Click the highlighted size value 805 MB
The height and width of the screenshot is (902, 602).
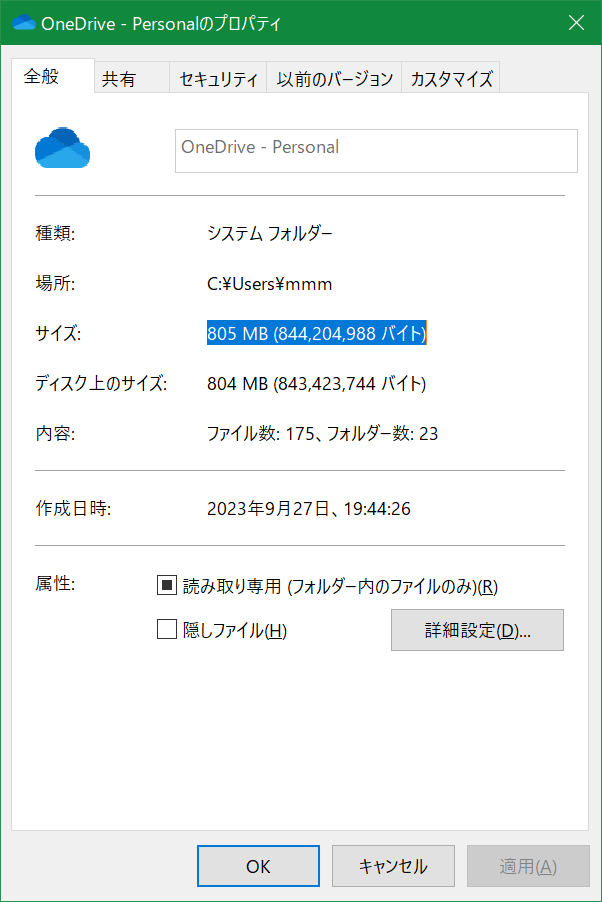point(317,333)
